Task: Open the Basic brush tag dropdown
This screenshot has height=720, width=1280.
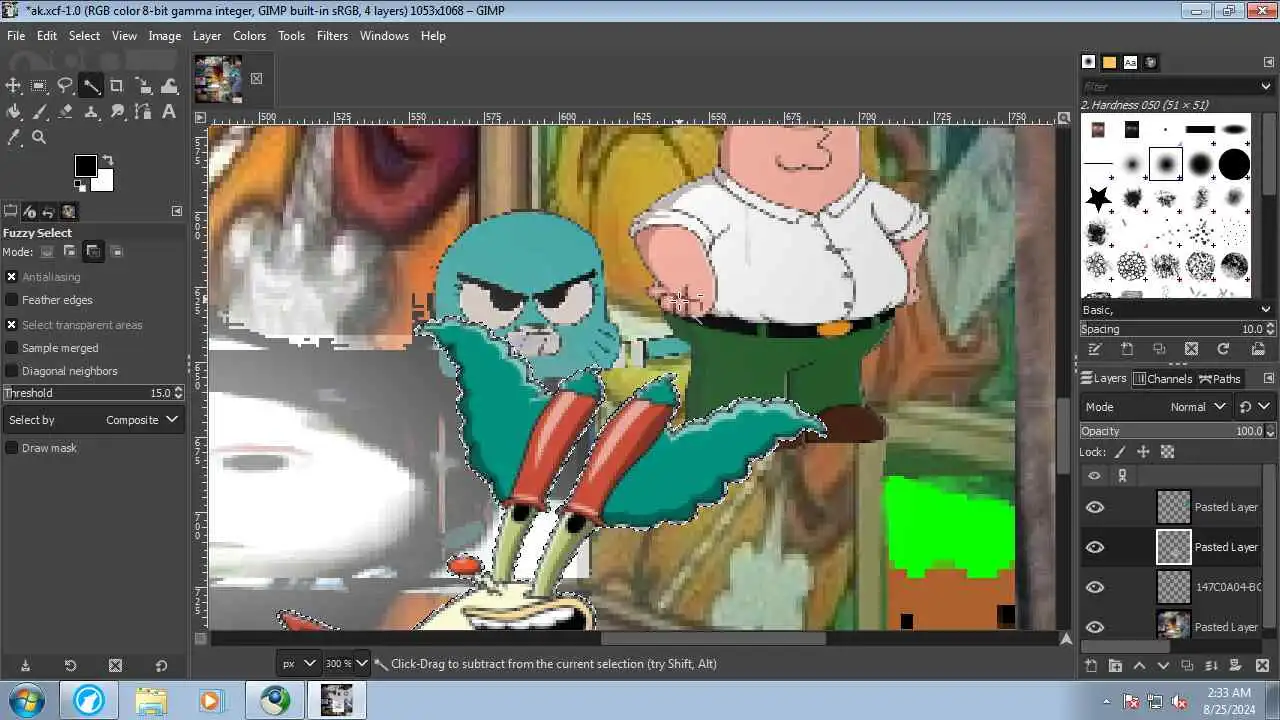Action: tap(1265, 310)
